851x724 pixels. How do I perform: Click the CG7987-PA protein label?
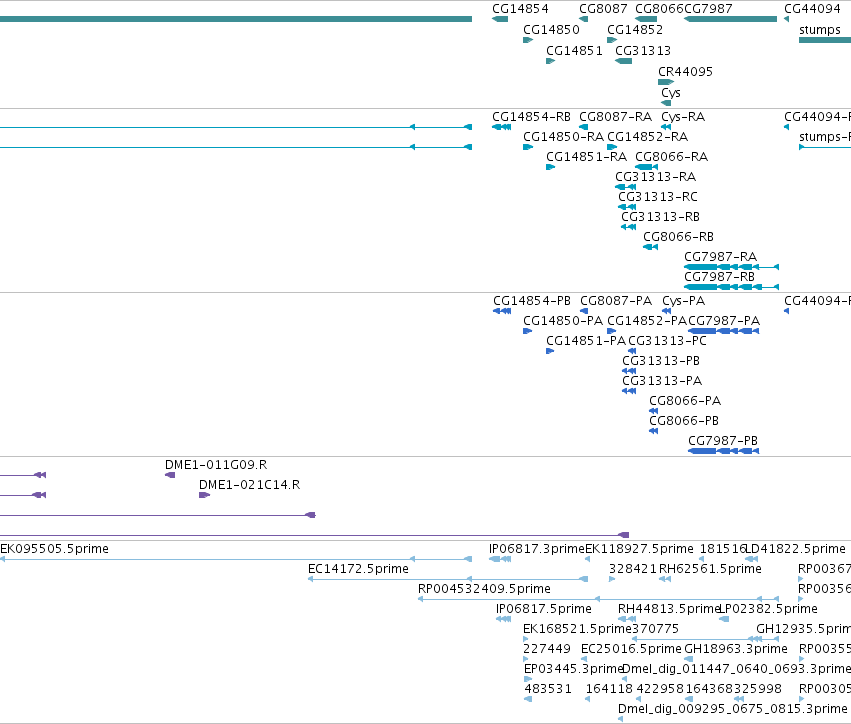(724, 321)
